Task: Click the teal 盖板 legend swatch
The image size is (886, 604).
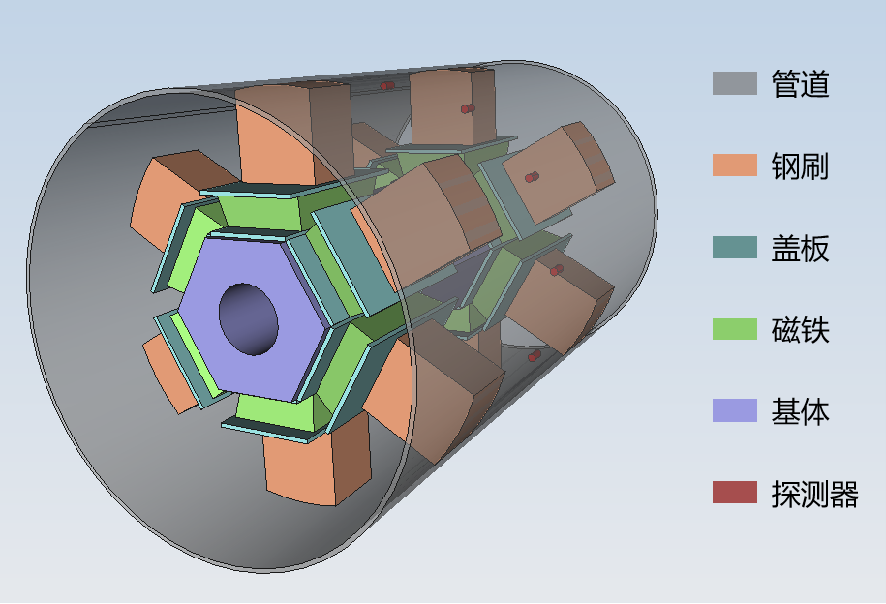Action: [735, 247]
